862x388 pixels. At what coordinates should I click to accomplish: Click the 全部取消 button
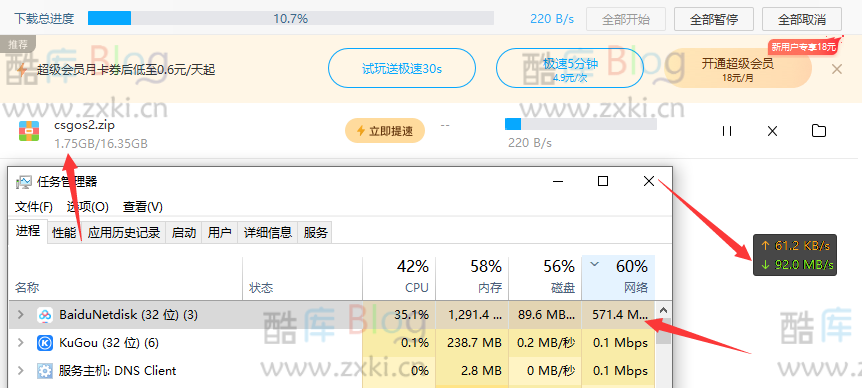click(802, 19)
